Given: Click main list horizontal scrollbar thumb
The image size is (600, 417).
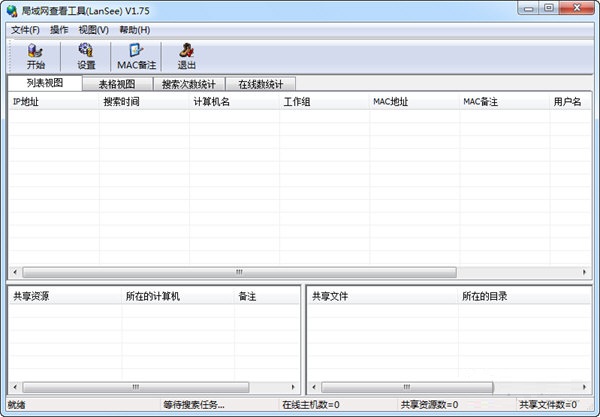Looking at the screenshot, I should (240, 272).
